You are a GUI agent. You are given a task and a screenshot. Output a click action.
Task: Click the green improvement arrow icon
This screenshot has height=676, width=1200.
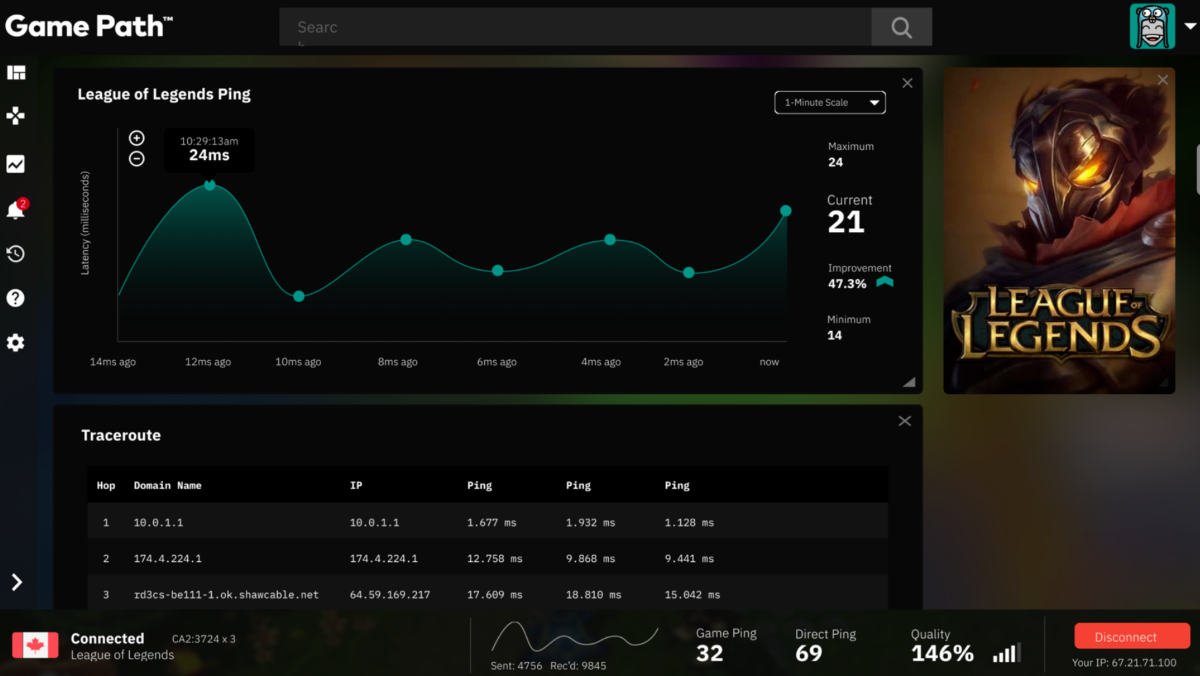pos(885,283)
